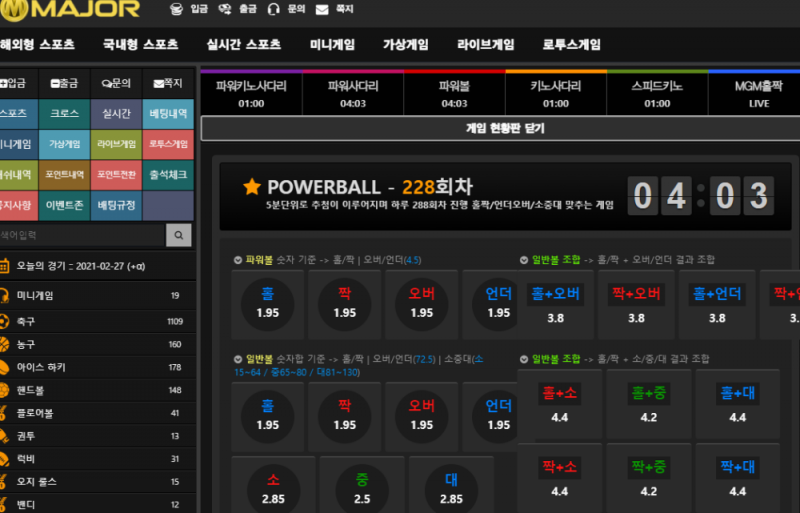
Task: Open 럭비 list row
Action: tap(97, 459)
